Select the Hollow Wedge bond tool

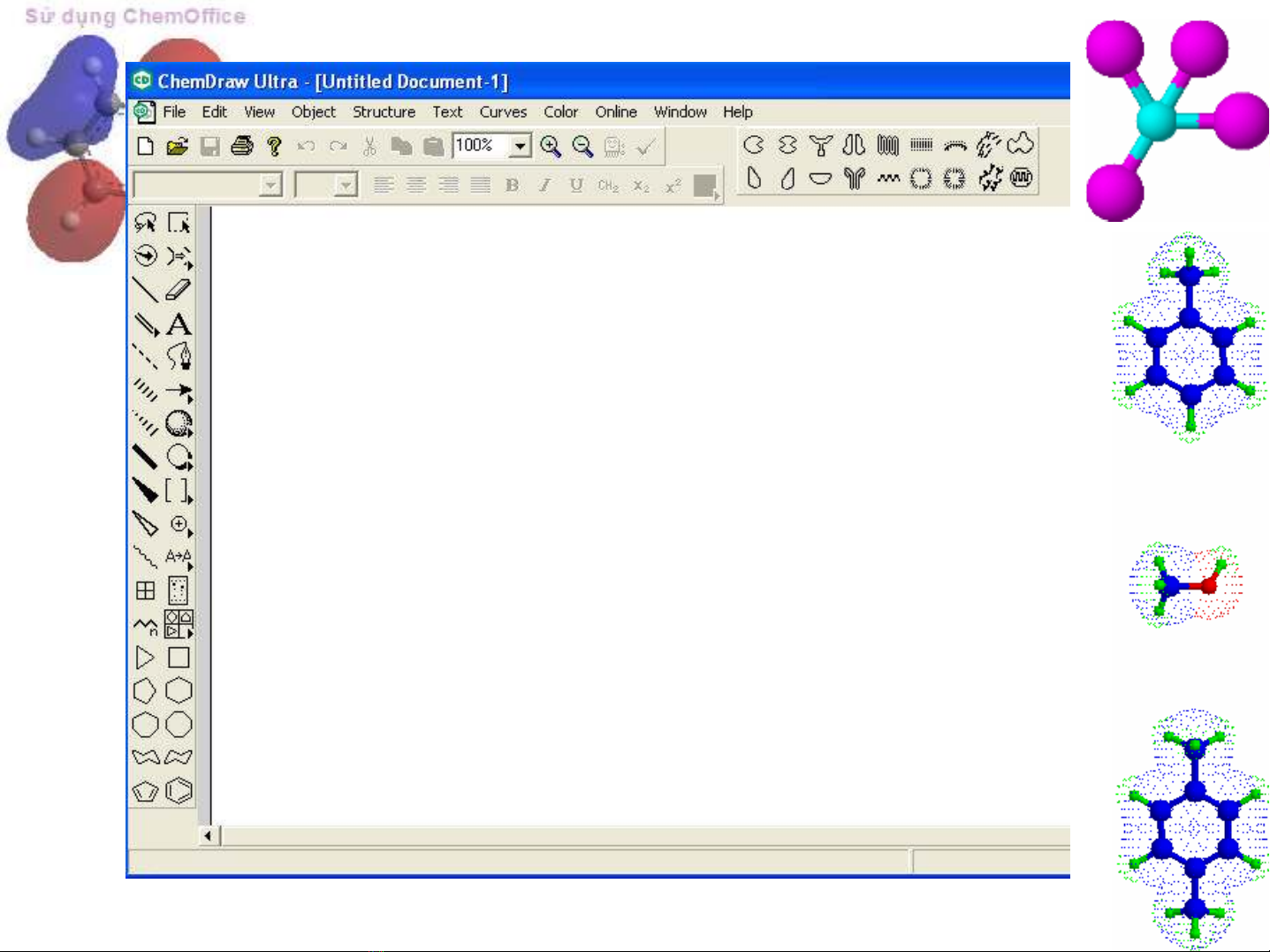(x=145, y=524)
